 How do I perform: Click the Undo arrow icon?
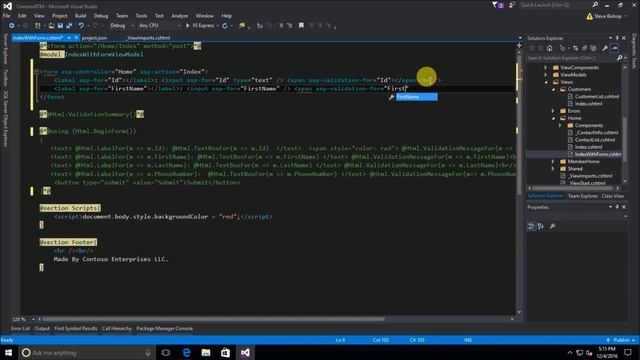pyautogui.click(x=81, y=26)
